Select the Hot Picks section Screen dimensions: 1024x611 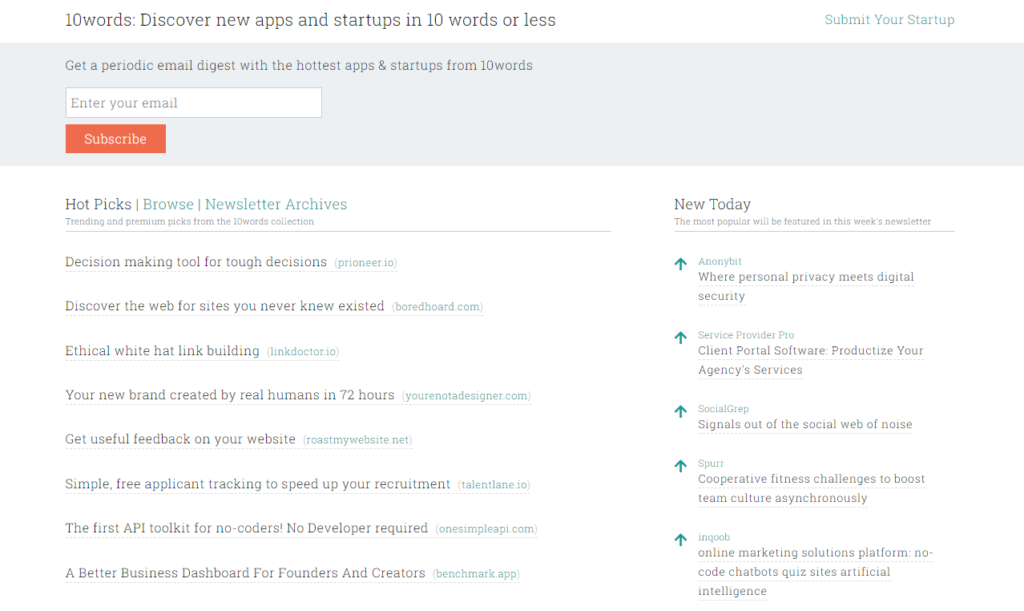pyautogui.click(x=98, y=204)
